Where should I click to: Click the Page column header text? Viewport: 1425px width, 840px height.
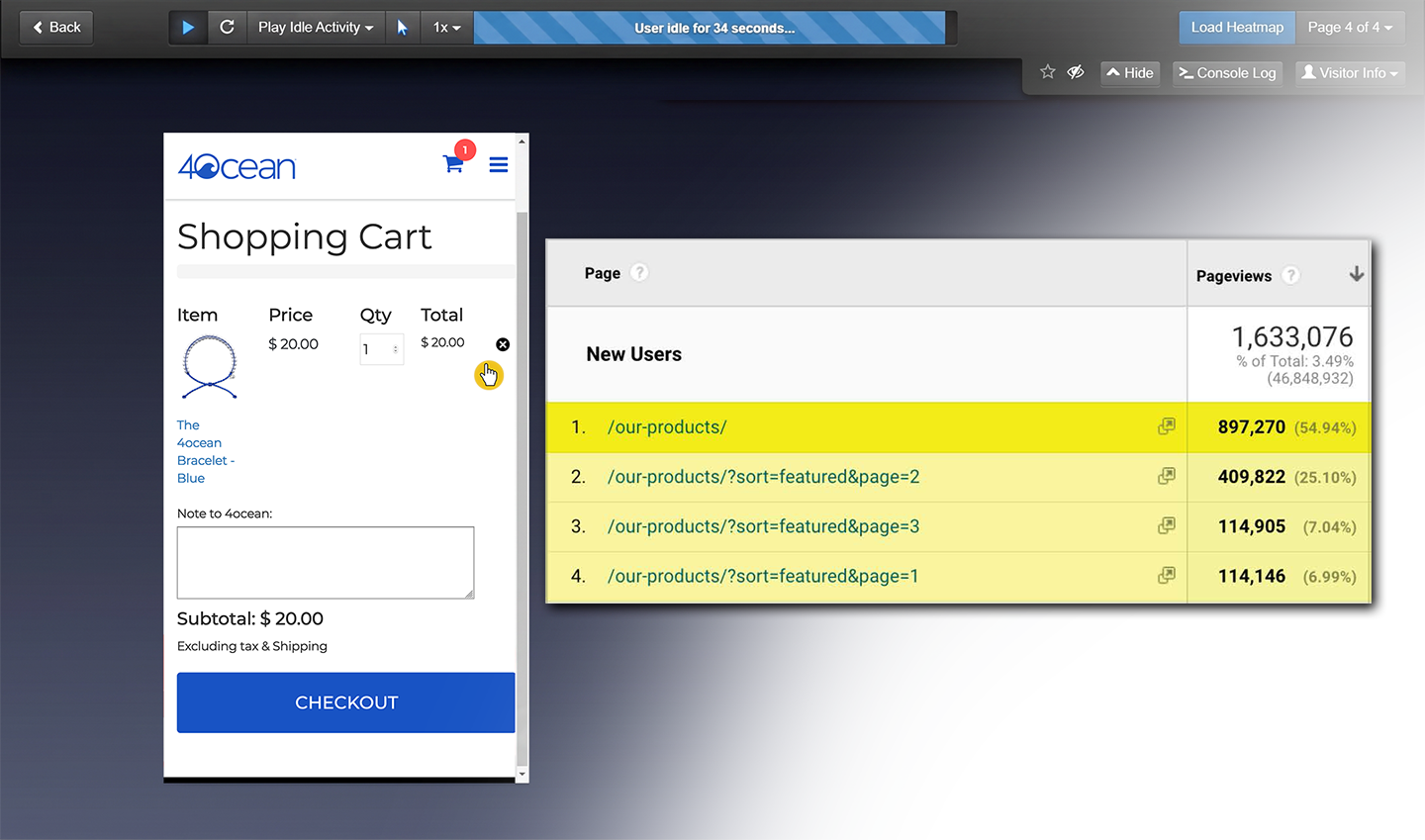(x=603, y=273)
